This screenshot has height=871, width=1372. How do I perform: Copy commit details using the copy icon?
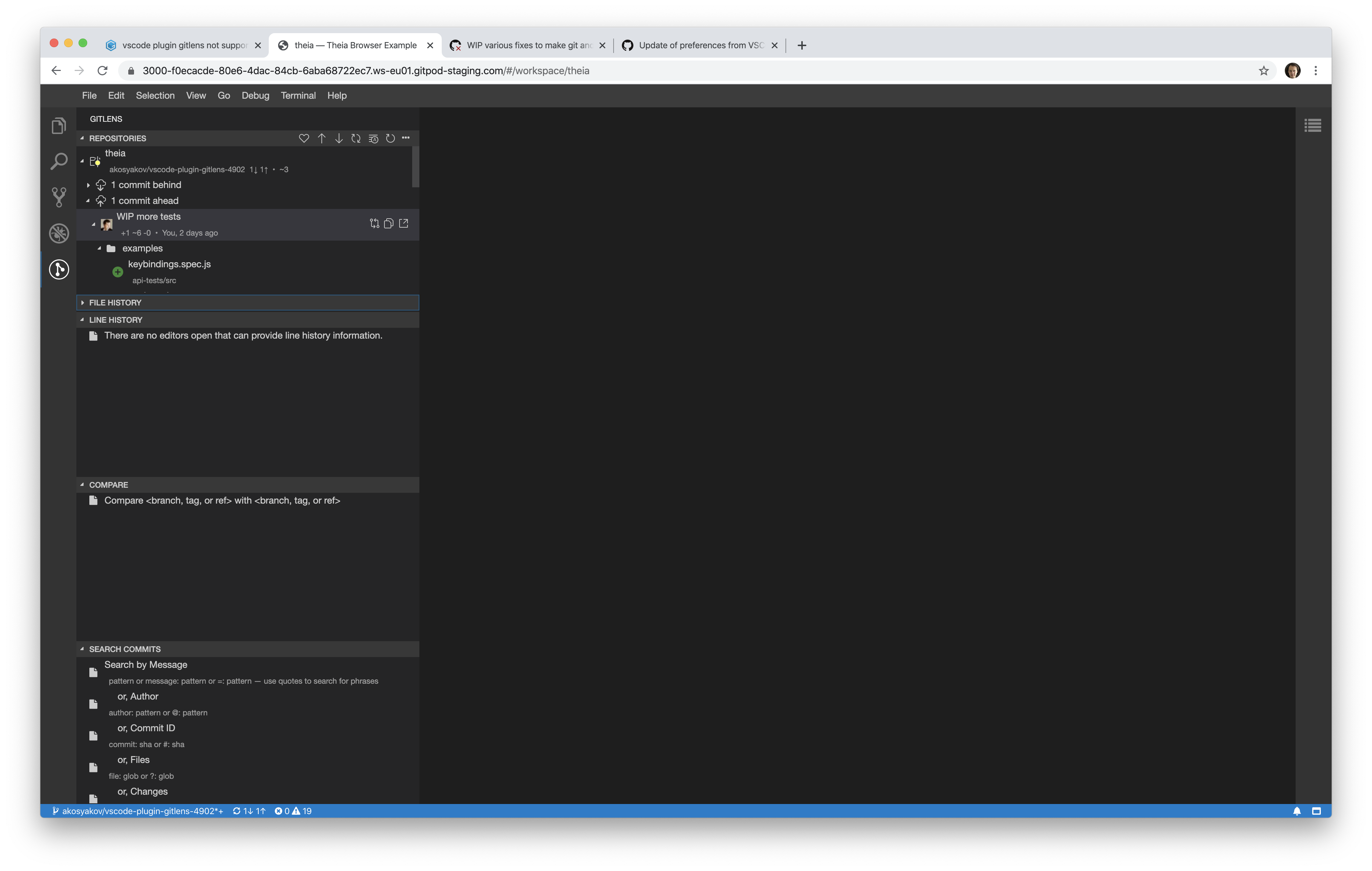[x=389, y=223]
